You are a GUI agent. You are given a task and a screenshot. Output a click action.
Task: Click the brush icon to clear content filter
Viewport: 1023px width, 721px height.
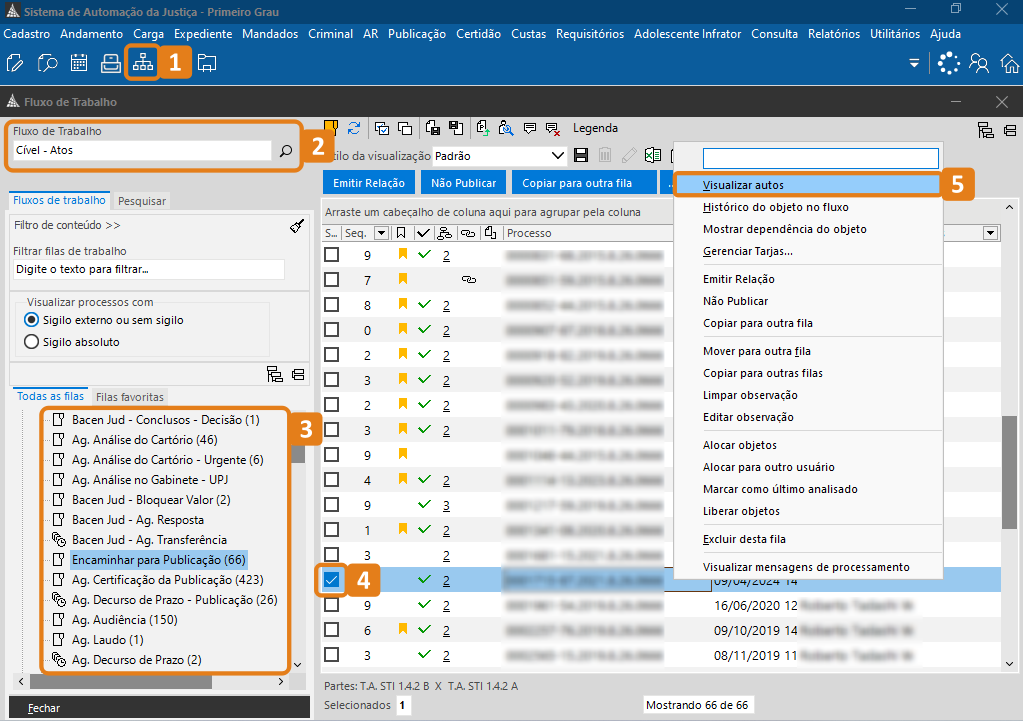tap(297, 226)
